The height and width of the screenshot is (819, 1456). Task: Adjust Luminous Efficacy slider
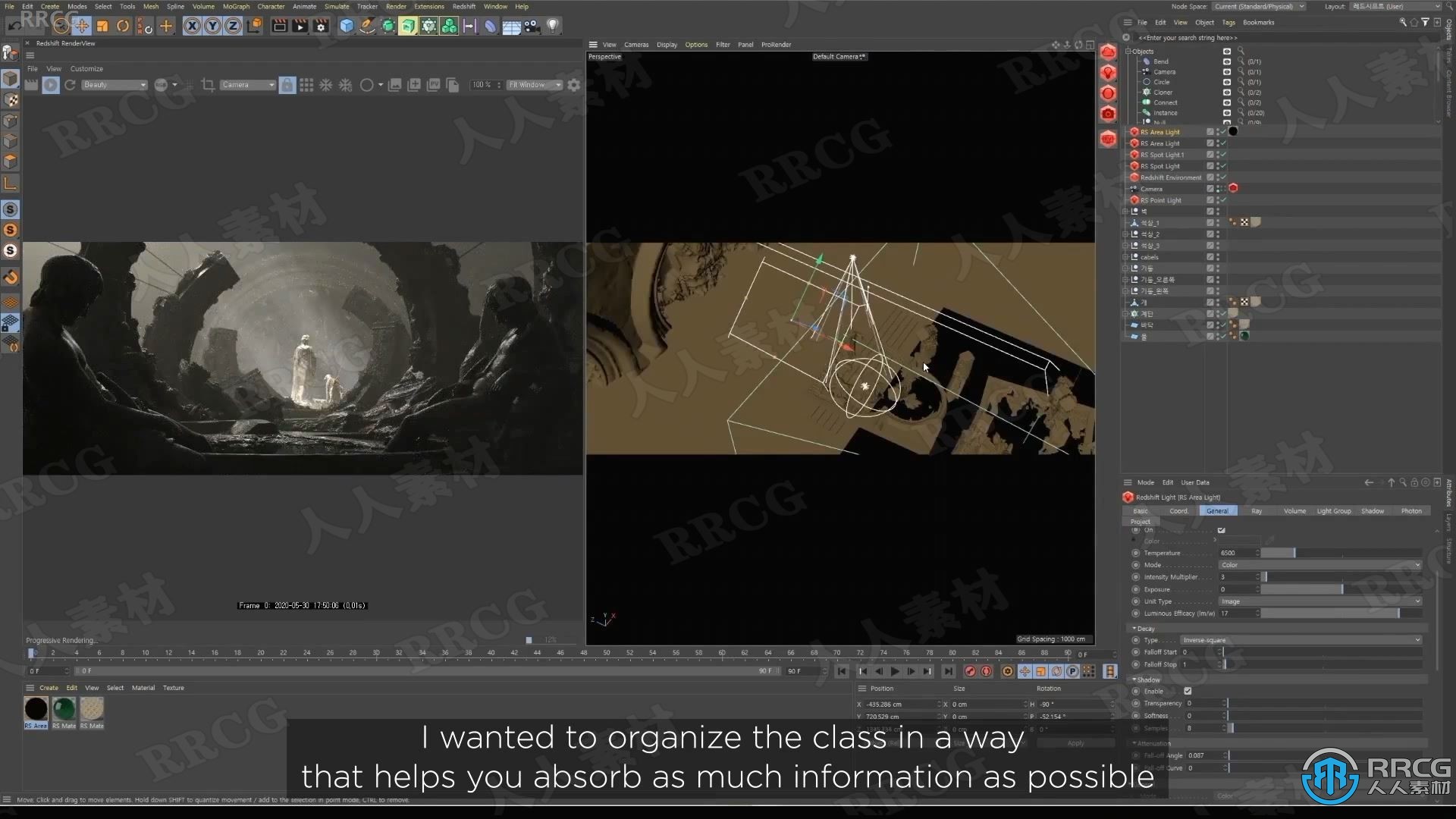pos(1342,613)
